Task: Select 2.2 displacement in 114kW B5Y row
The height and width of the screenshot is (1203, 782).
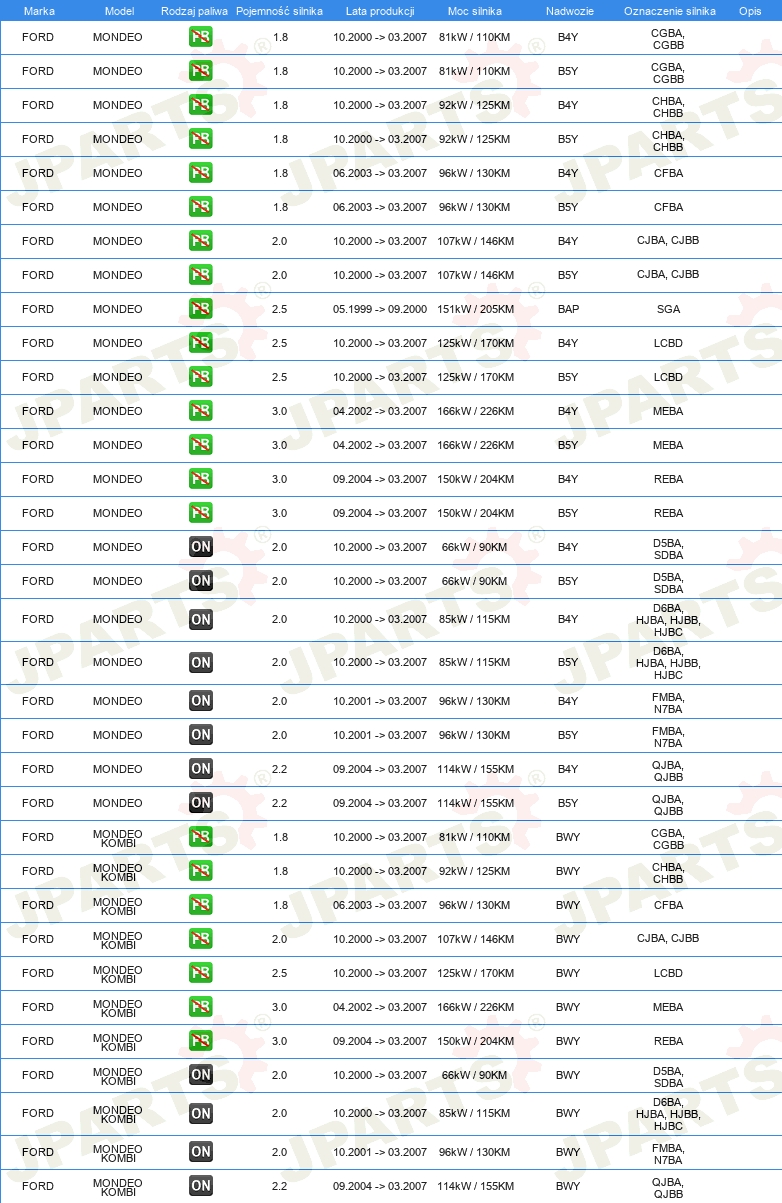Action: tap(279, 804)
